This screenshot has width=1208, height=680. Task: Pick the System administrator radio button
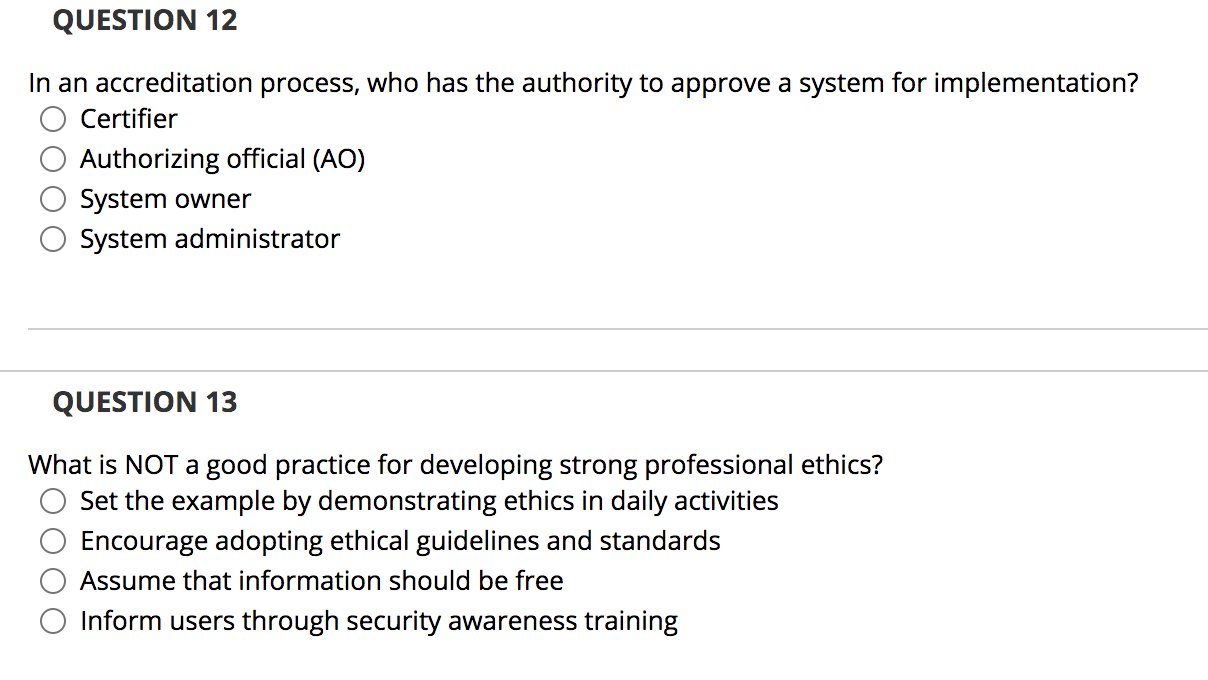(53, 240)
